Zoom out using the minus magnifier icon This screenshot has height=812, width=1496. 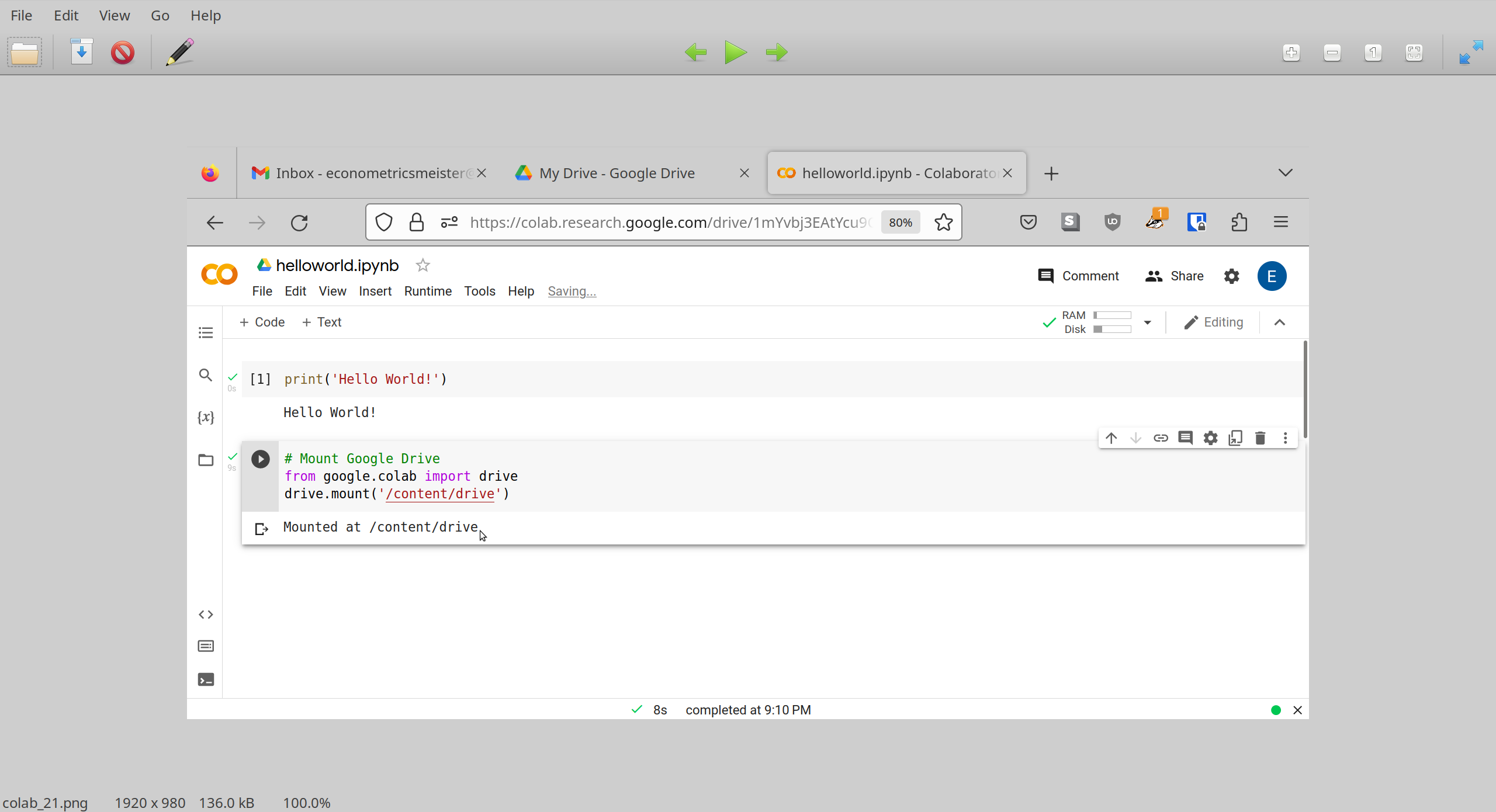click(x=1332, y=53)
